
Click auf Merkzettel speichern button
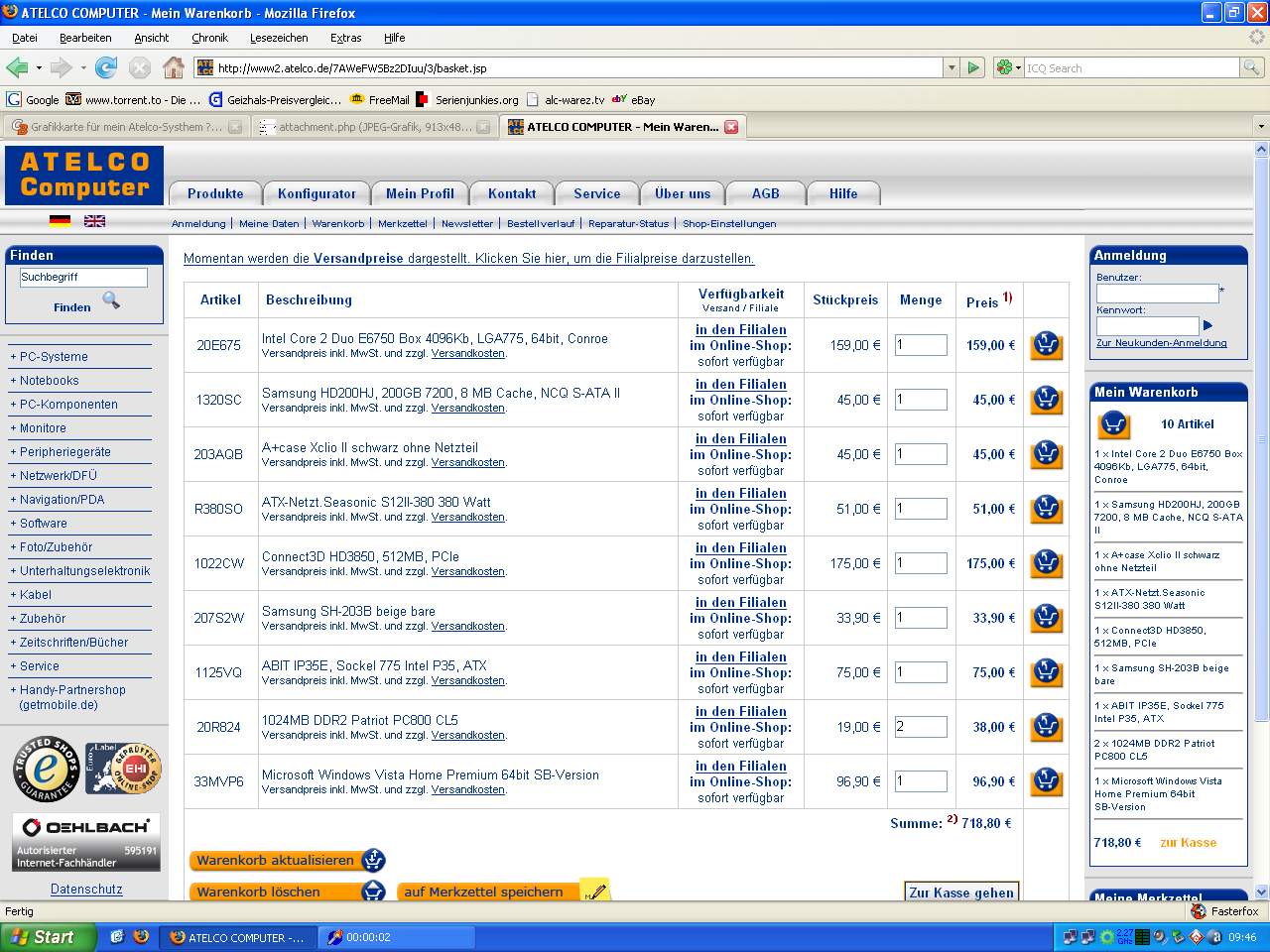click(x=504, y=892)
